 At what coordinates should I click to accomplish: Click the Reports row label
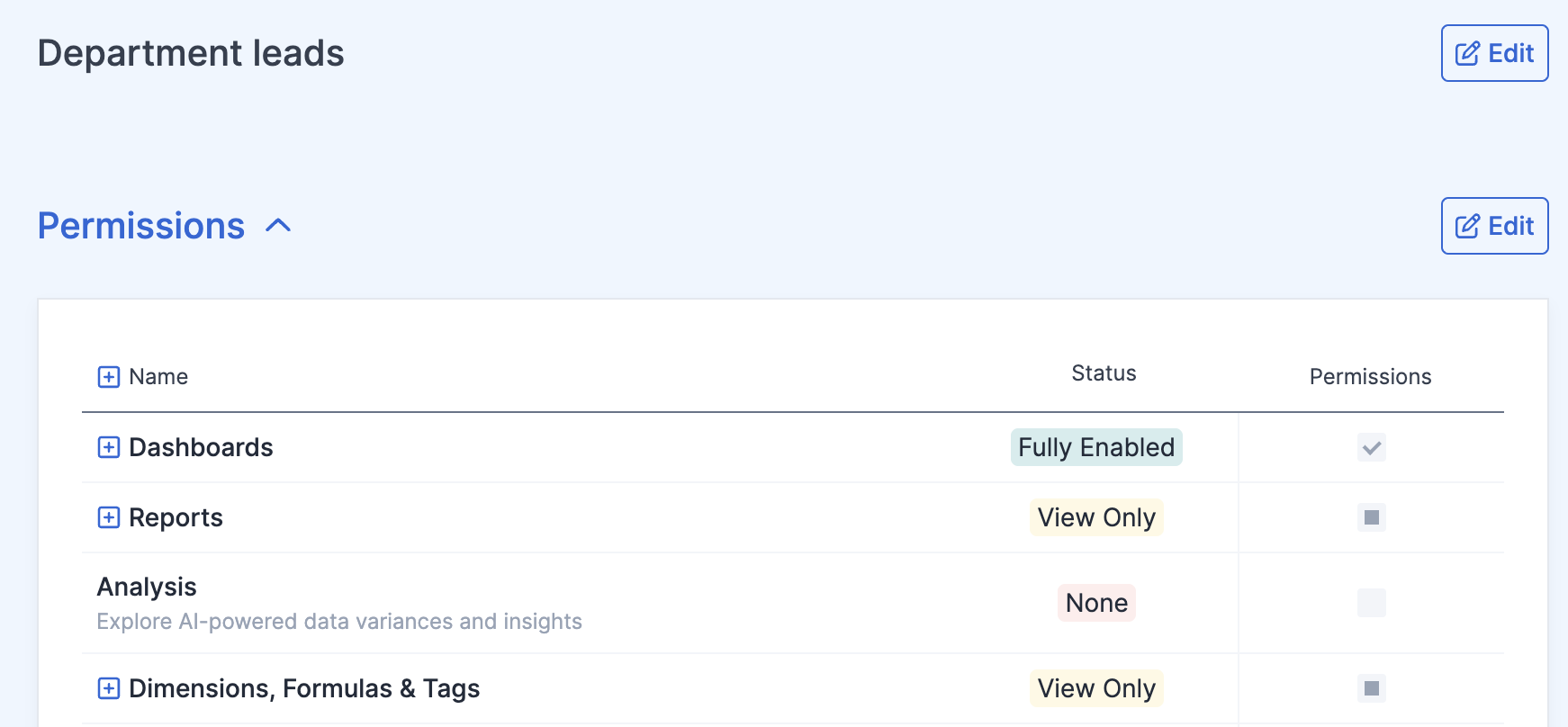pyautogui.click(x=176, y=517)
